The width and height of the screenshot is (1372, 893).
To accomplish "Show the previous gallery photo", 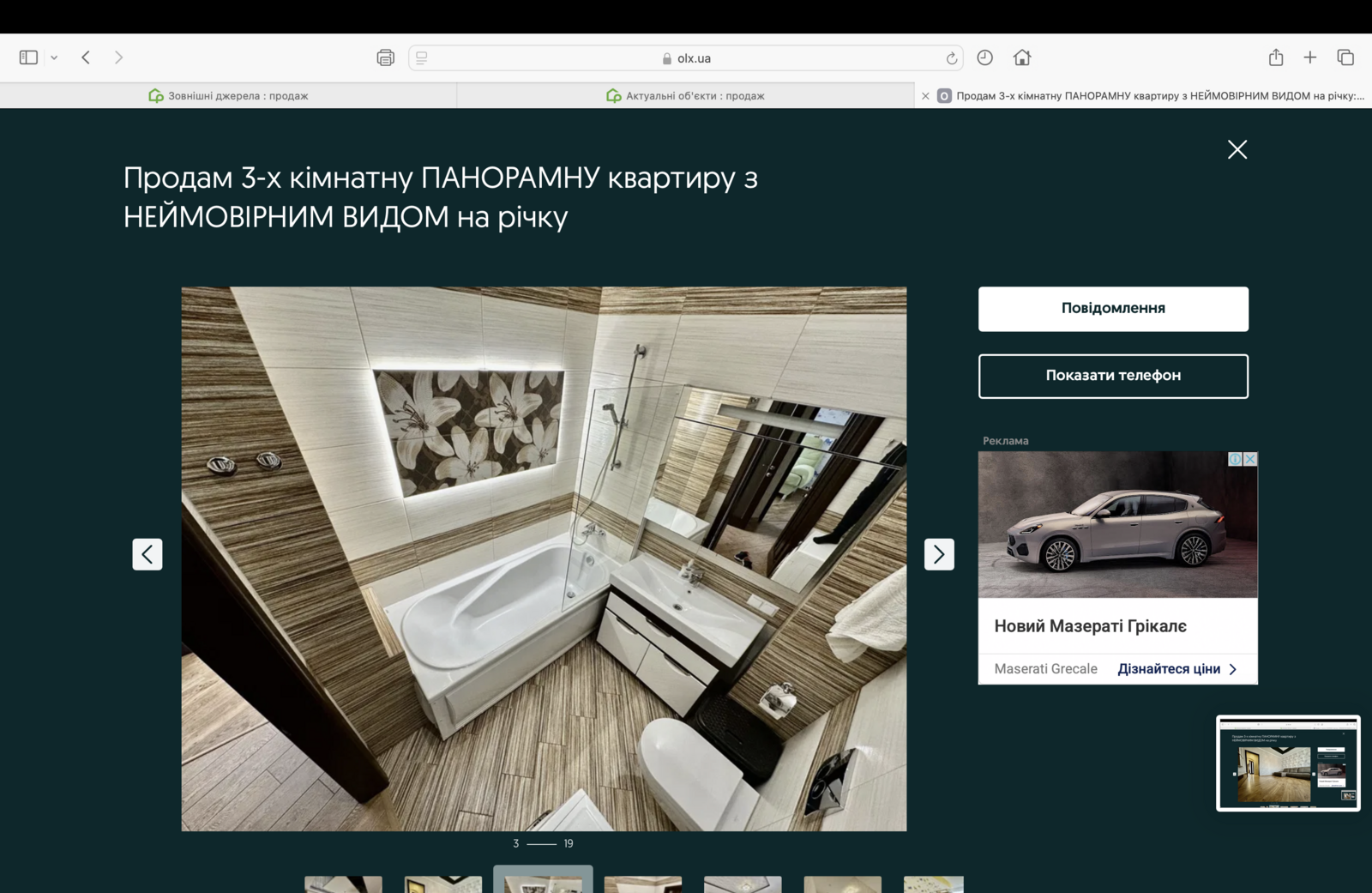I will [x=147, y=554].
